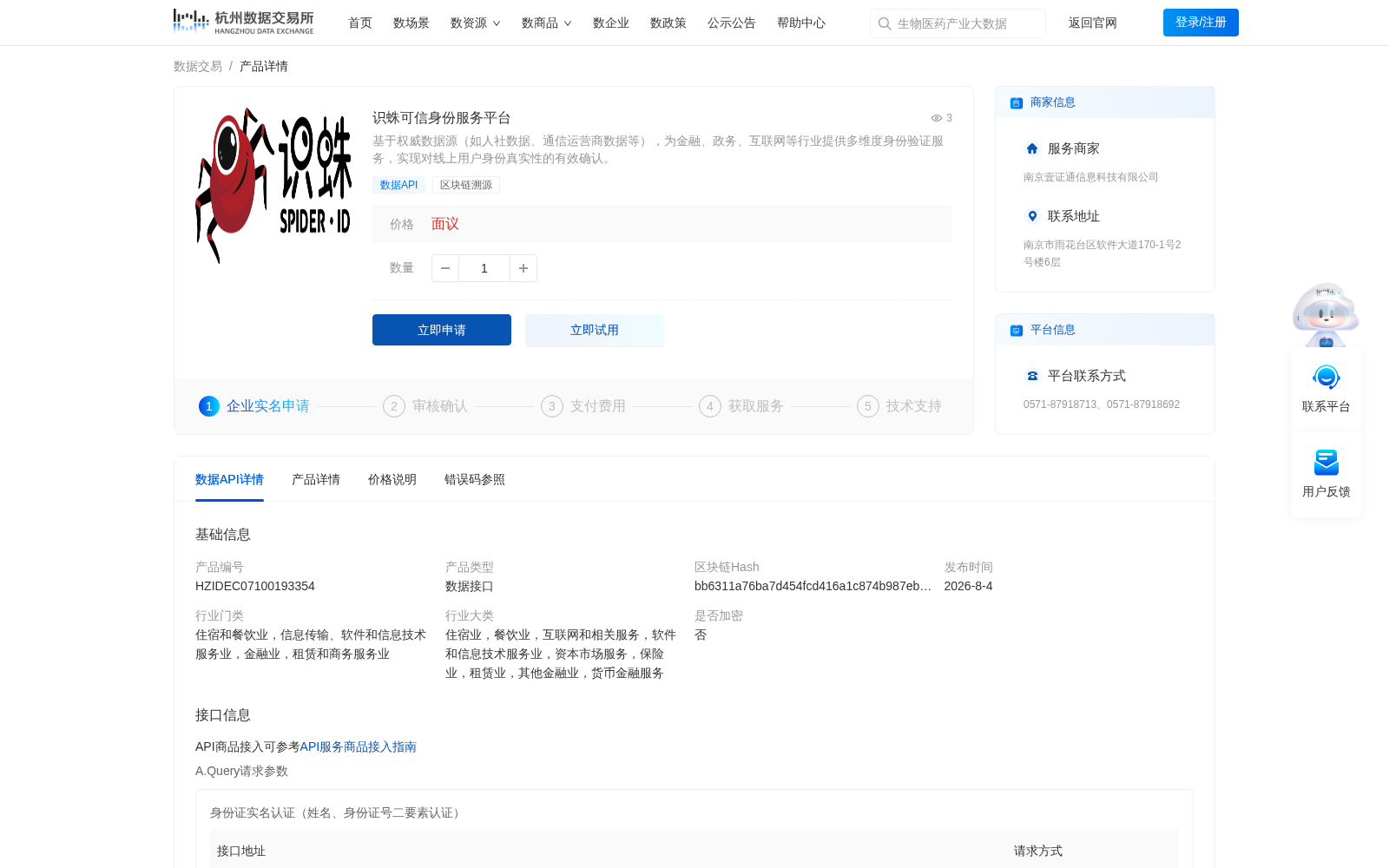Click product code HZIDEC07100193354

point(255,586)
